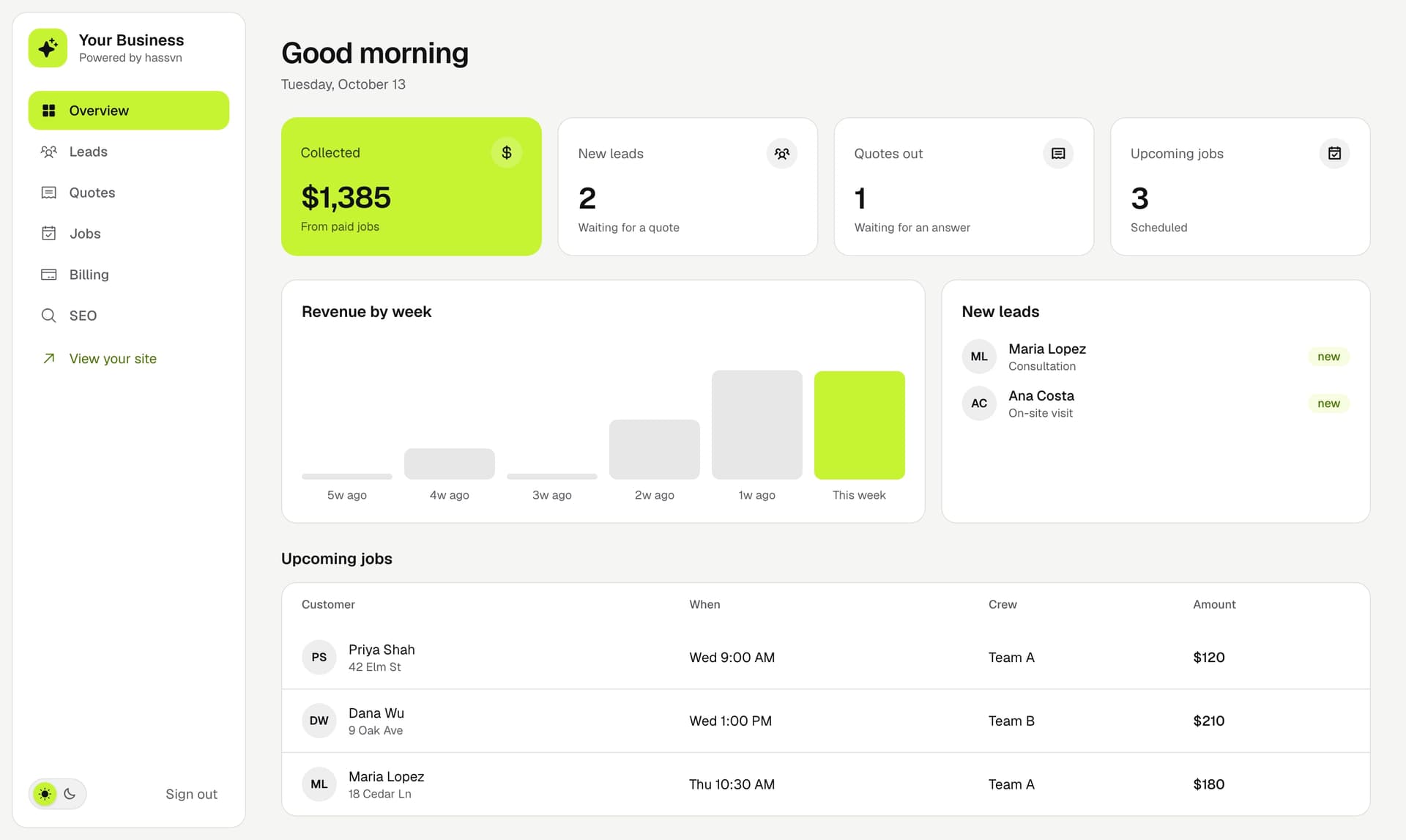This screenshot has height=840, width=1406.
Task: Switch to light theme with sun icon
Action: coord(45,794)
